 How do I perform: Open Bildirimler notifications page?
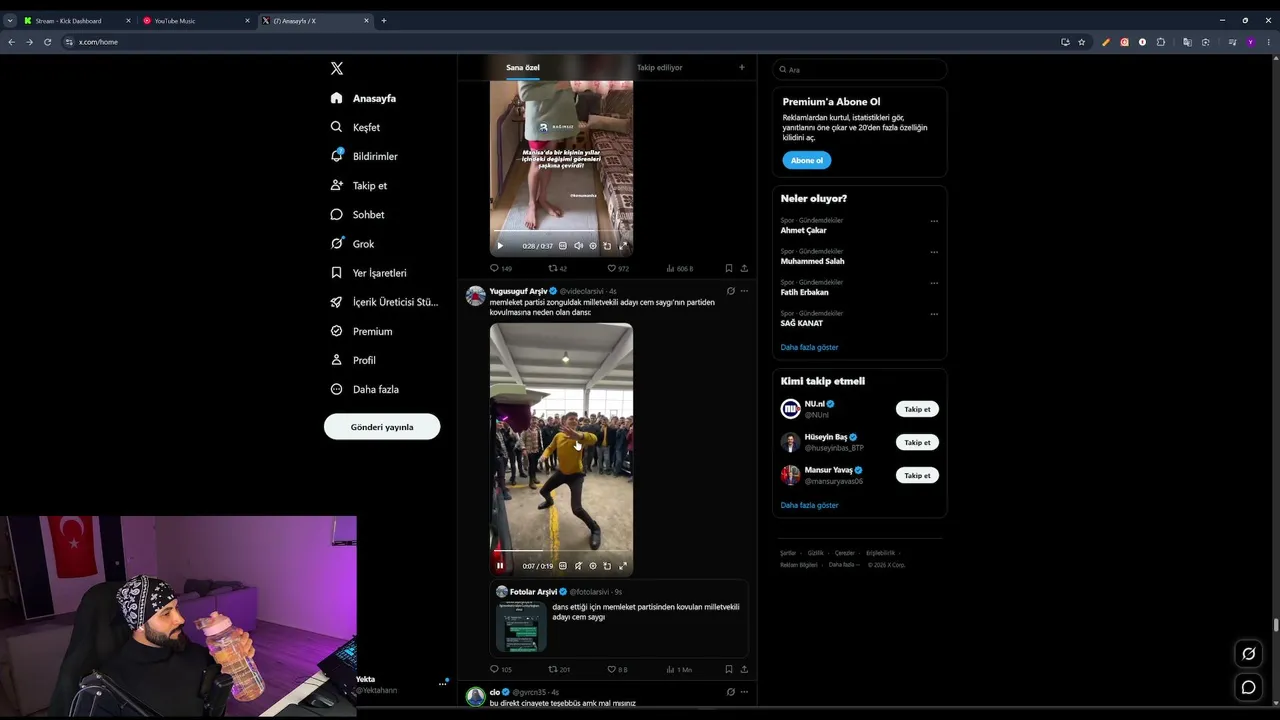pos(364,156)
